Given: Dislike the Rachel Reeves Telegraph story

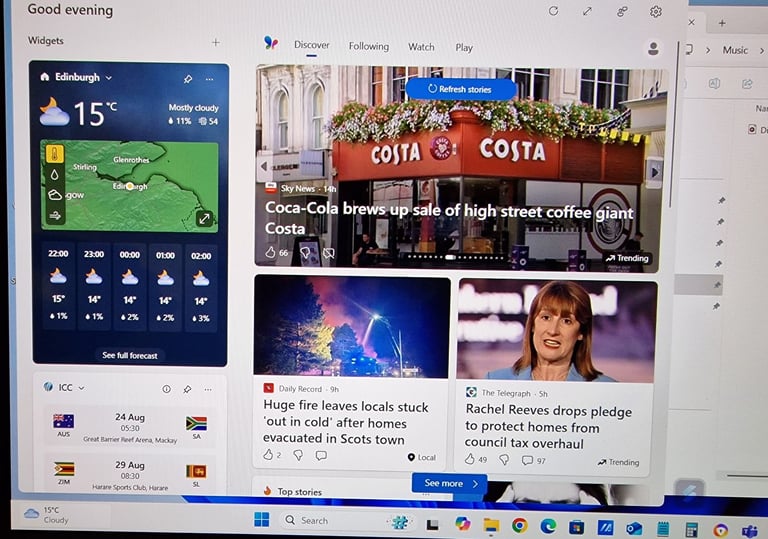Looking at the screenshot, I should point(504,460).
